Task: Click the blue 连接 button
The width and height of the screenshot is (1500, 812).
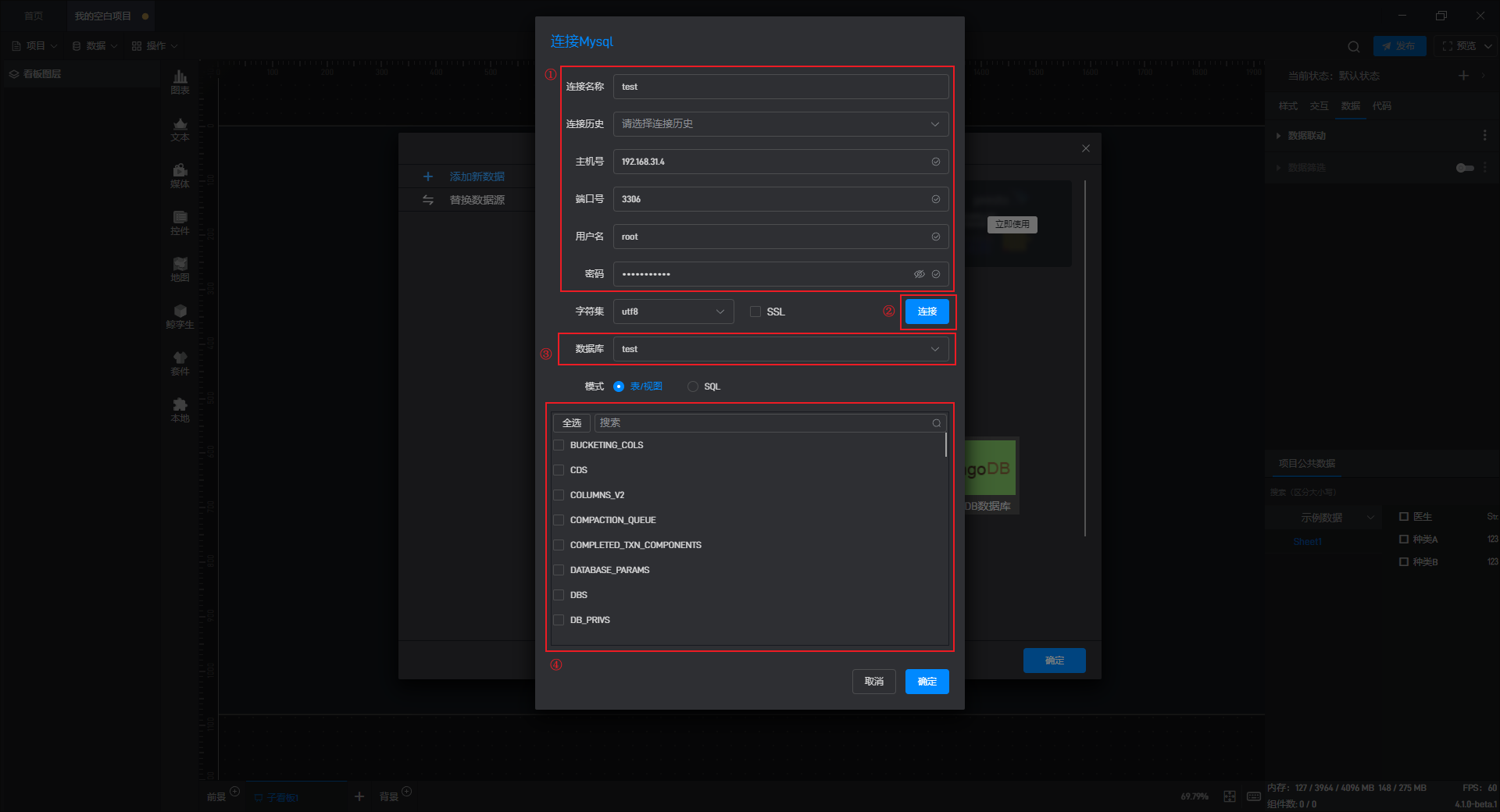Action: pyautogui.click(x=927, y=312)
